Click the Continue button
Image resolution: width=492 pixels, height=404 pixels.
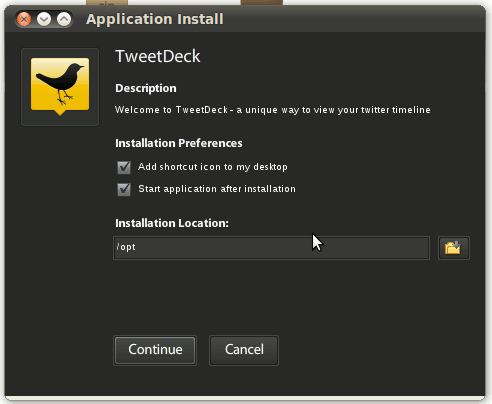tap(155, 350)
